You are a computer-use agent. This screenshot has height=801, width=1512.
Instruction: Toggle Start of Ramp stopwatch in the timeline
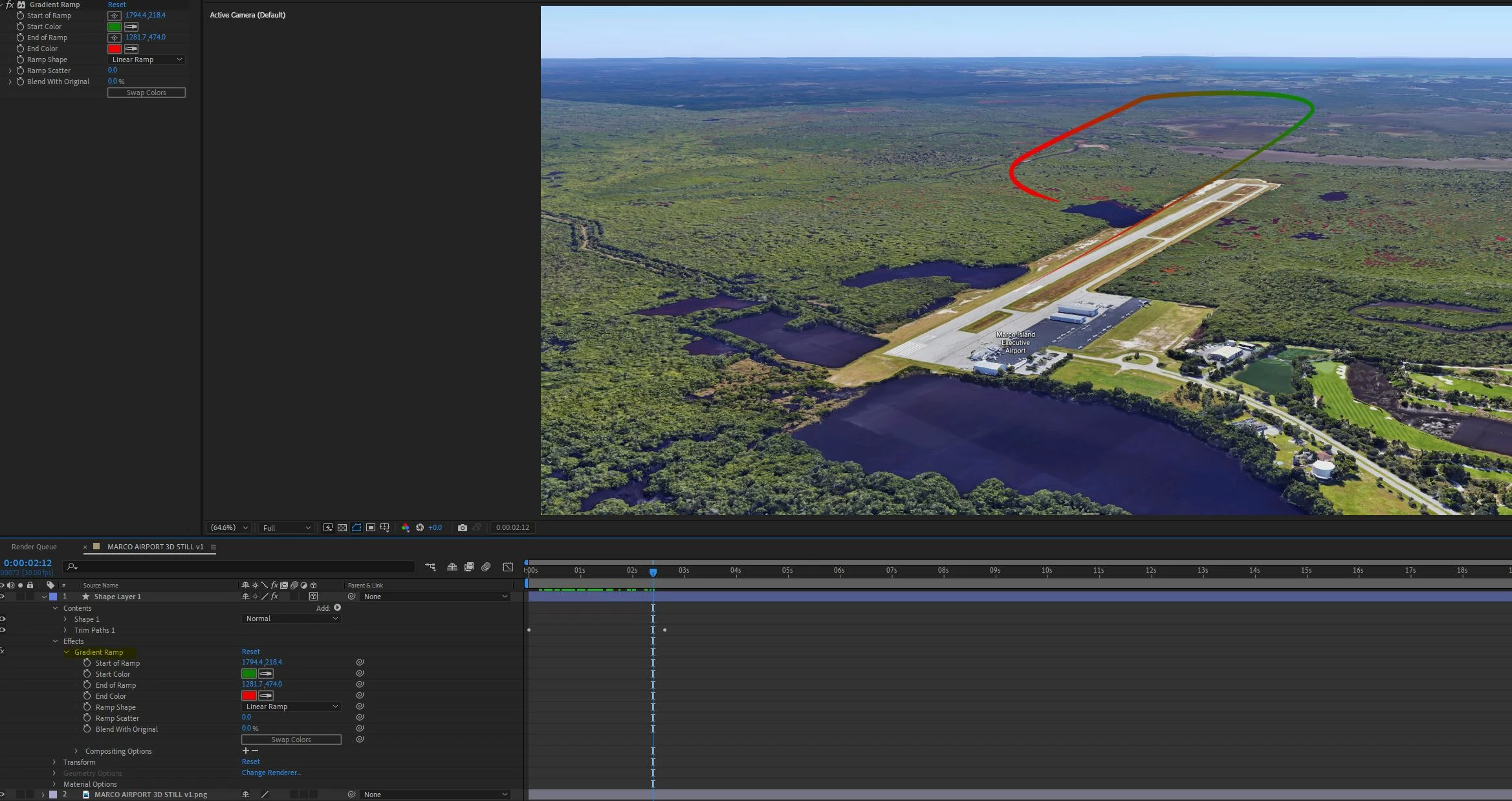[87, 663]
